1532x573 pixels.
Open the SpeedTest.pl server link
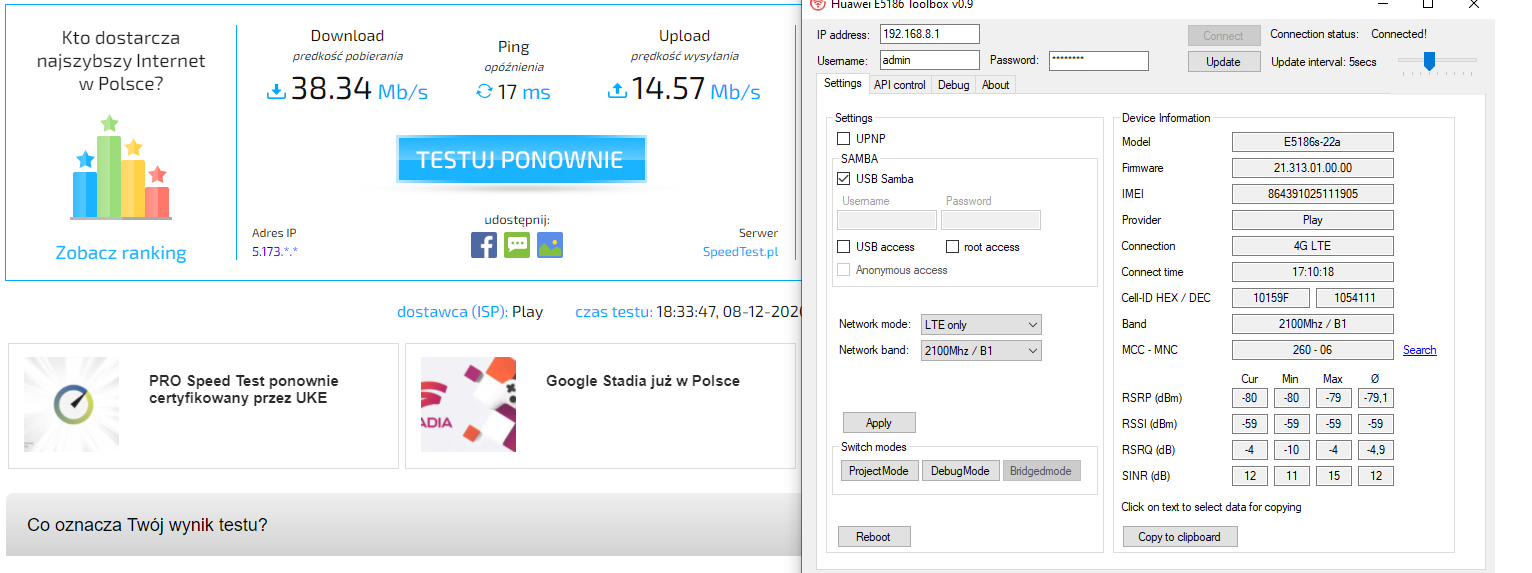740,252
